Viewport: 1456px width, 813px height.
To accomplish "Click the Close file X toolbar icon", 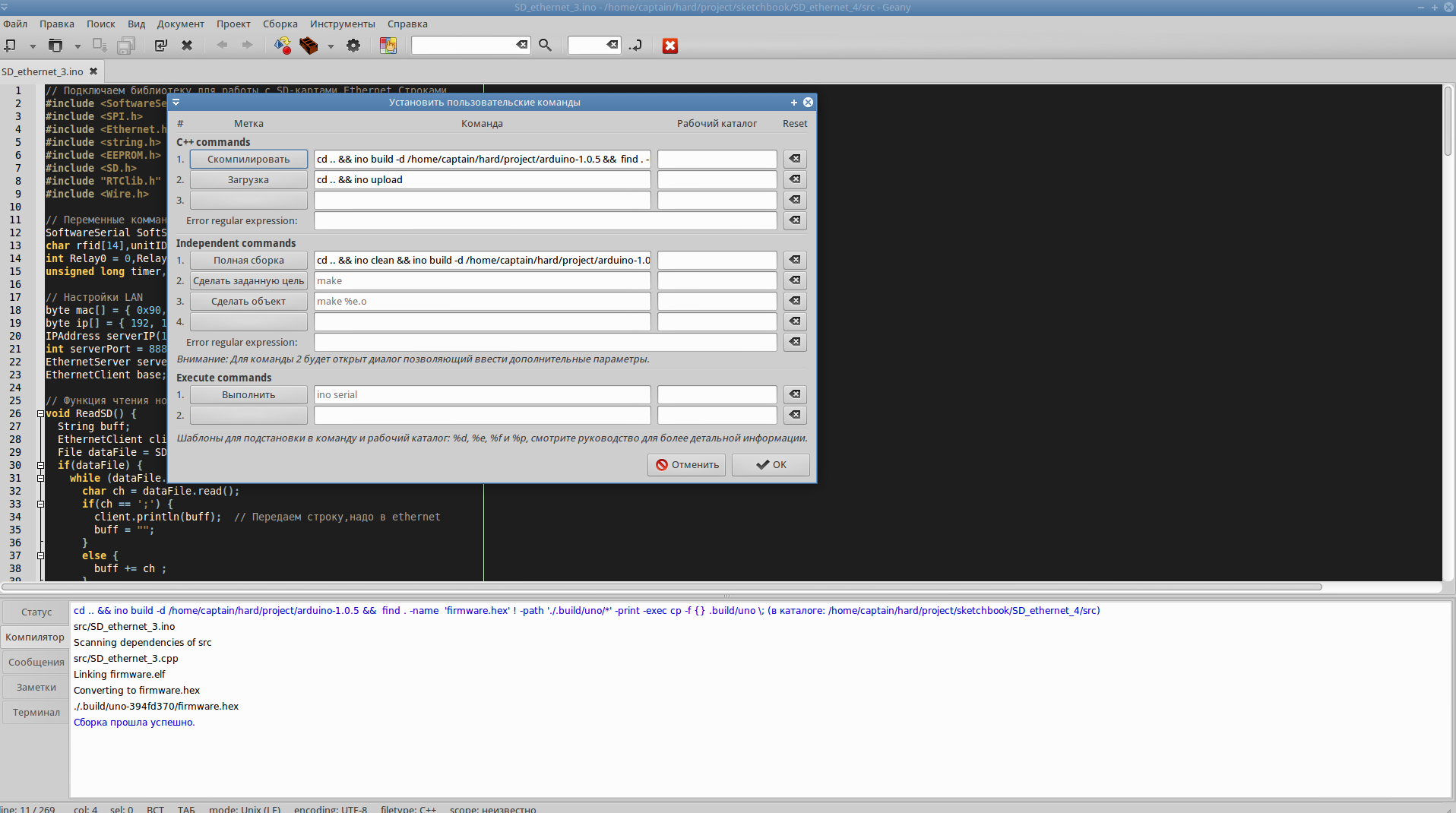I will tap(187, 46).
